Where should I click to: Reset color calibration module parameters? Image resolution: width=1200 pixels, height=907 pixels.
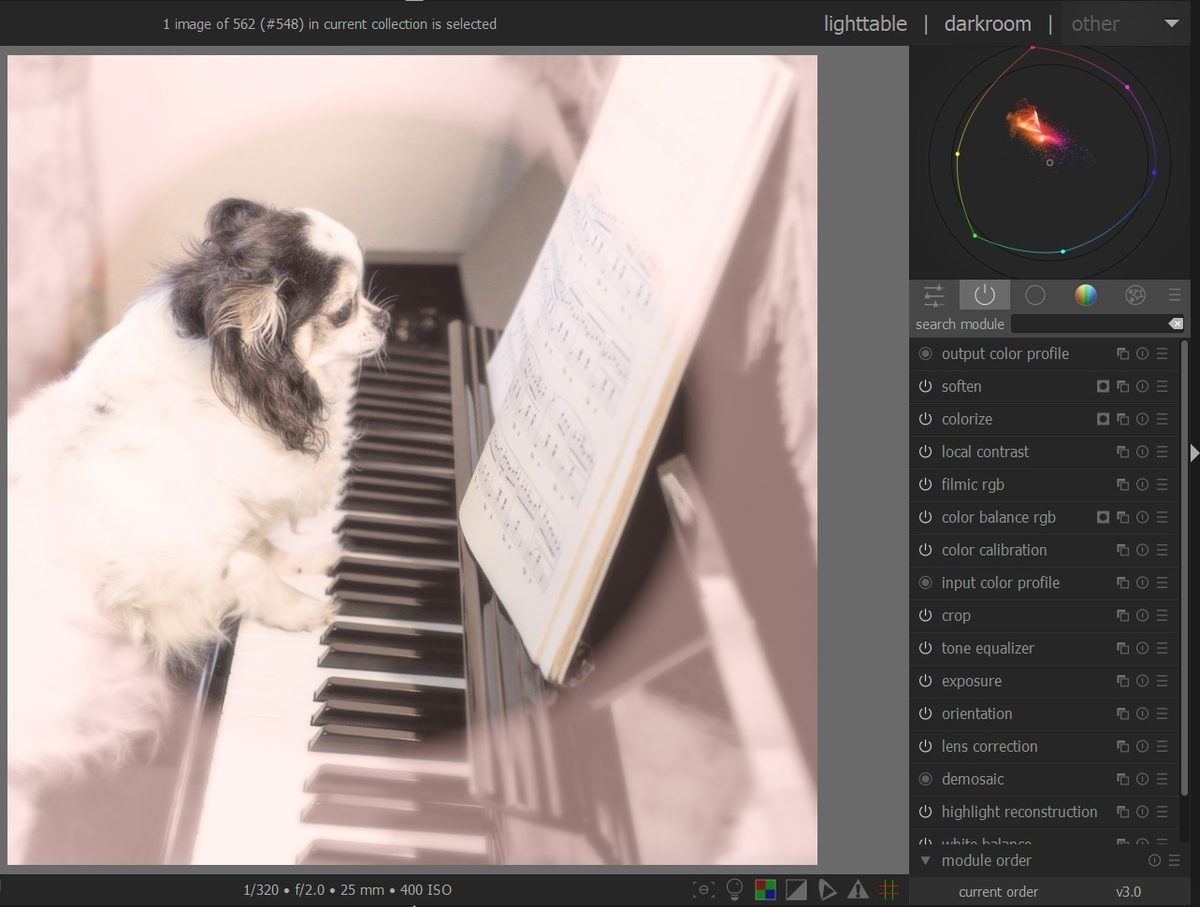(1142, 550)
